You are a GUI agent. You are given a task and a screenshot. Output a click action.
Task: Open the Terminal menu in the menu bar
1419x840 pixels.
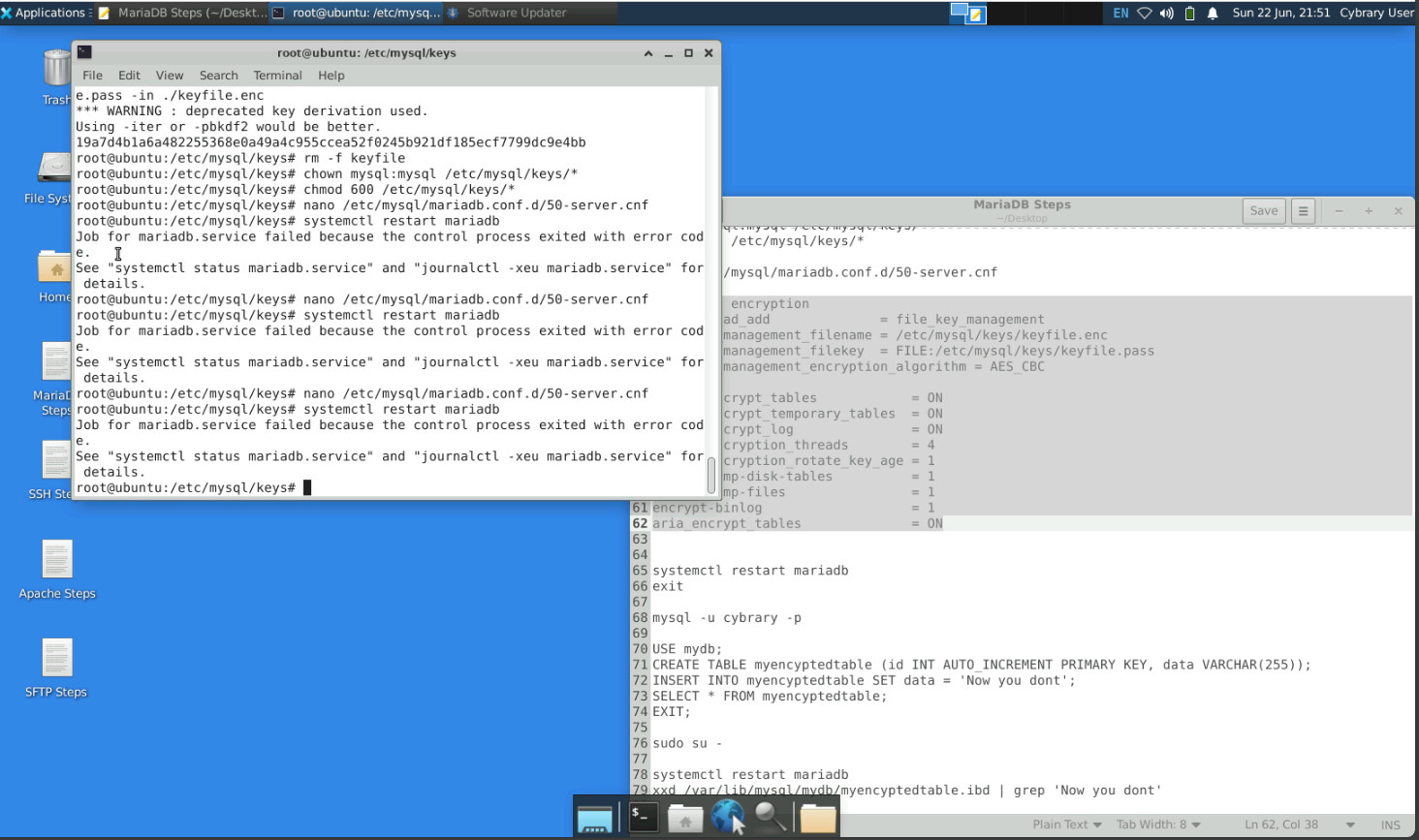pos(277,76)
